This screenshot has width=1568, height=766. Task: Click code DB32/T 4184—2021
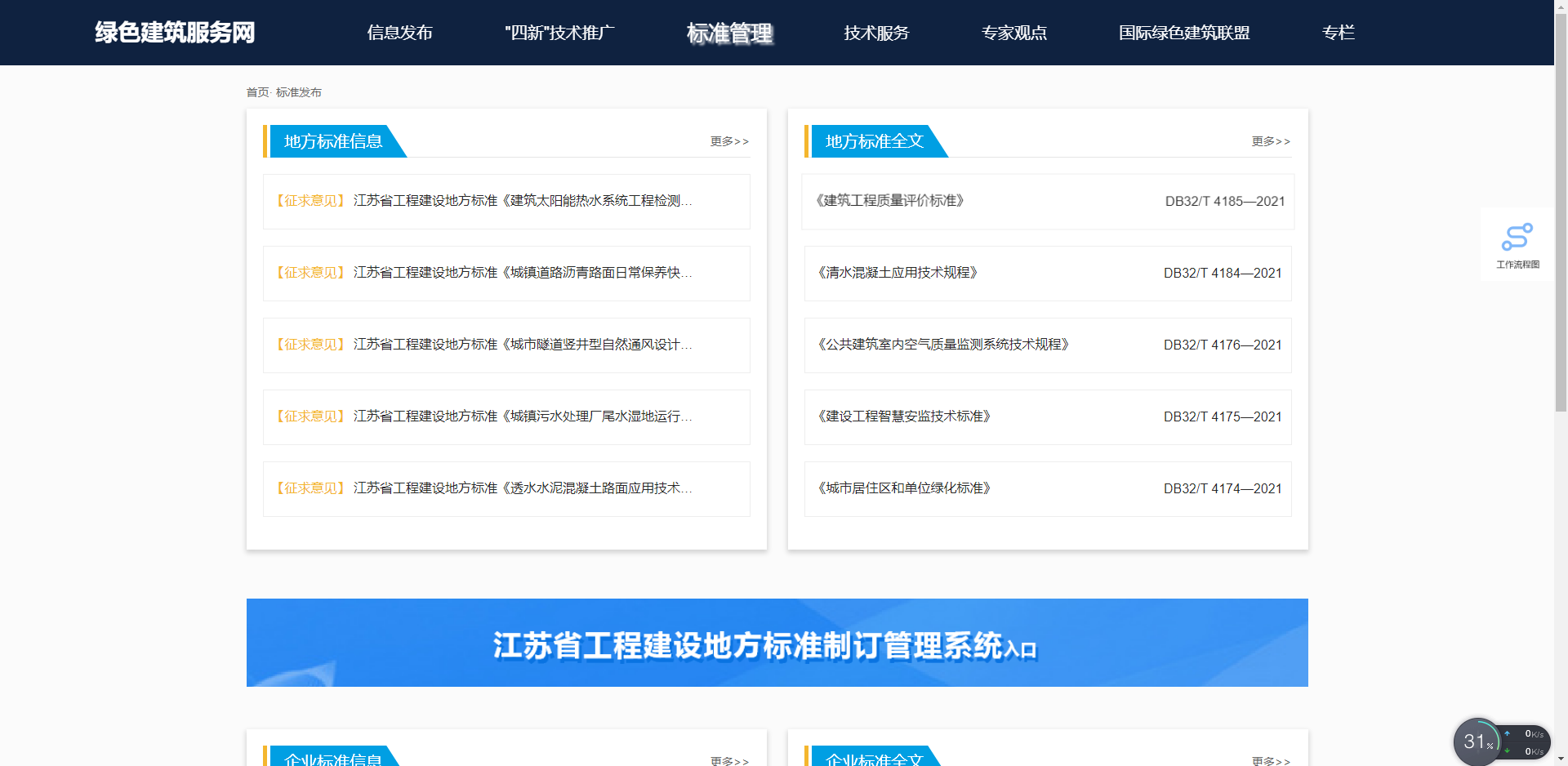coord(1223,273)
